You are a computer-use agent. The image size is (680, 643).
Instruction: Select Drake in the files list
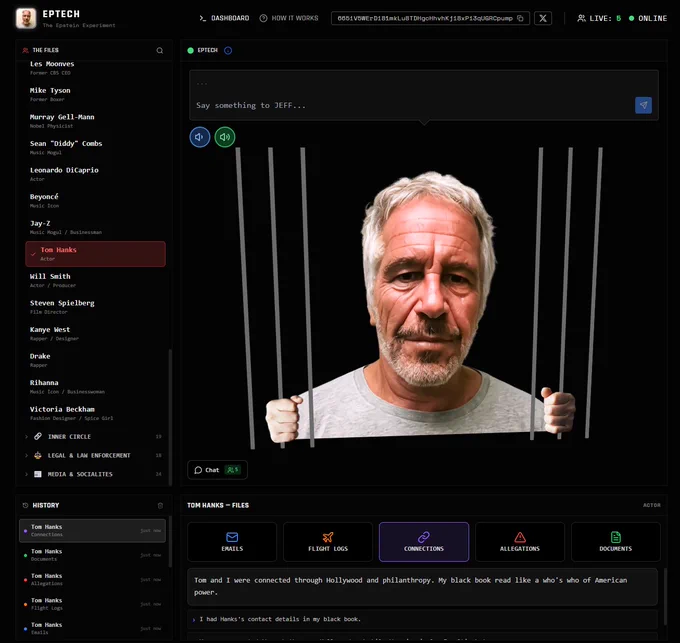tap(95, 360)
